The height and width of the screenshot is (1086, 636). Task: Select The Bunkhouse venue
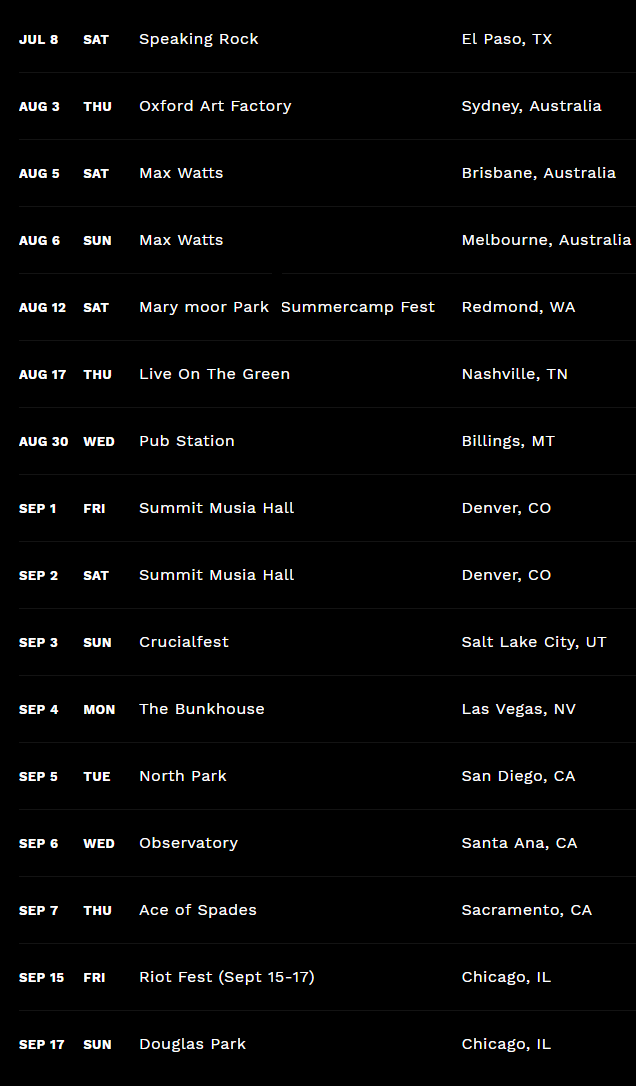click(x=202, y=709)
